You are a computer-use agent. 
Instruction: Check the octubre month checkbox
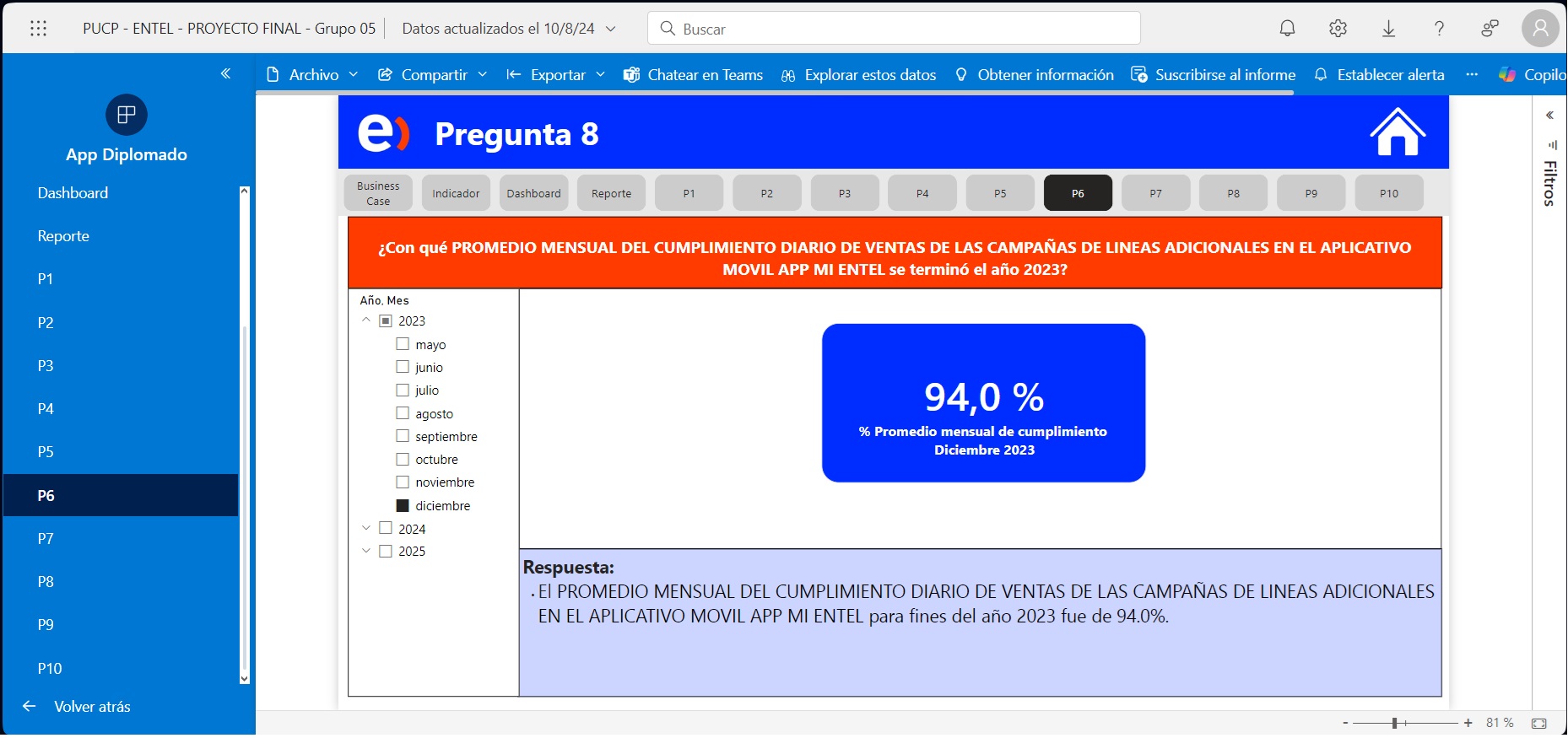click(403, 459)
